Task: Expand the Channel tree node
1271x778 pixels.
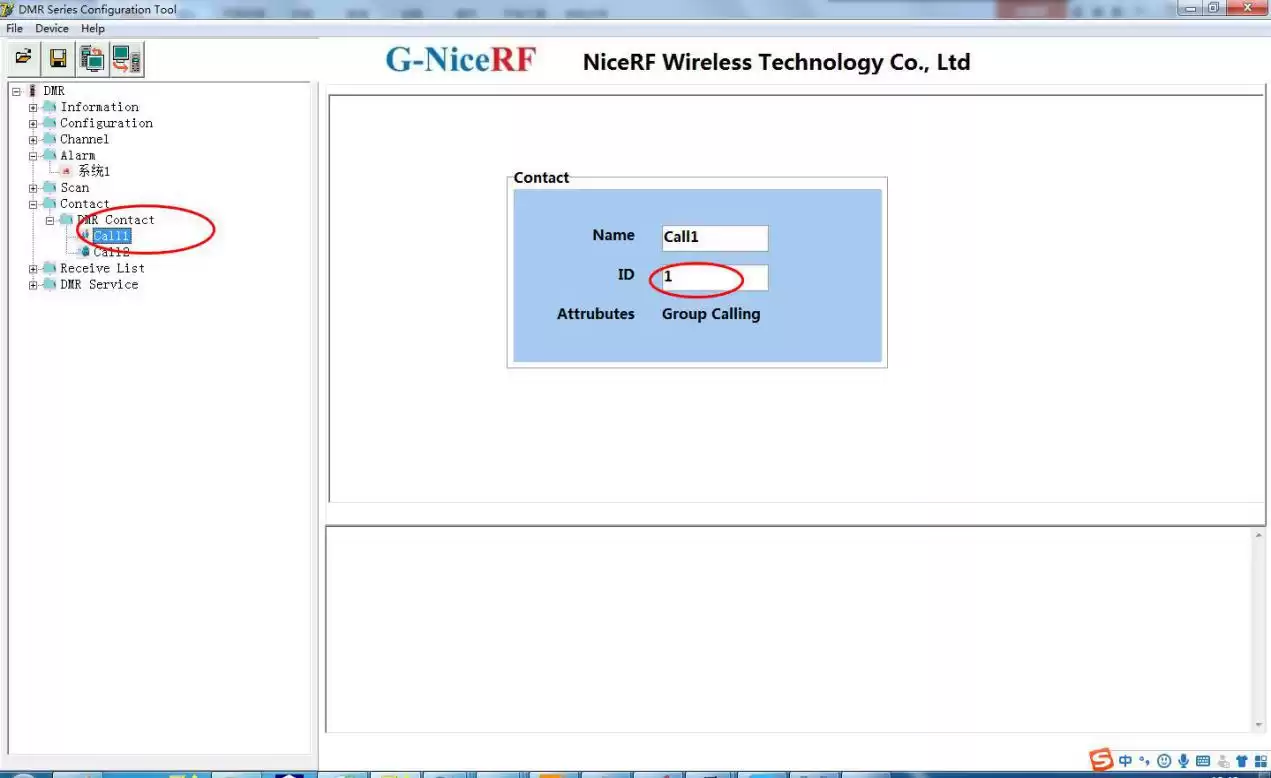Action: point(33,140)
